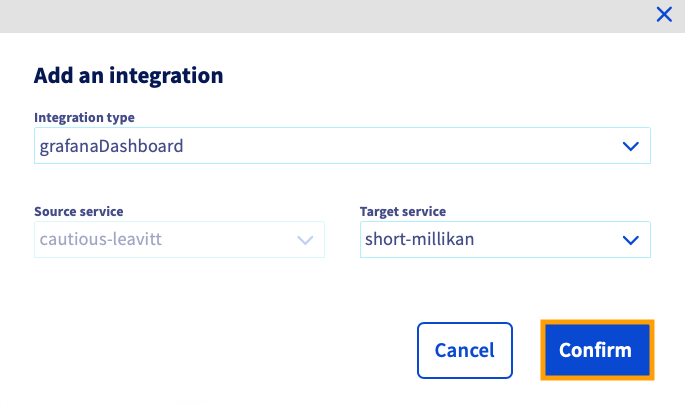
Task: Open the short-millikan target service dropdown
Action: click(x=505, y=240)
